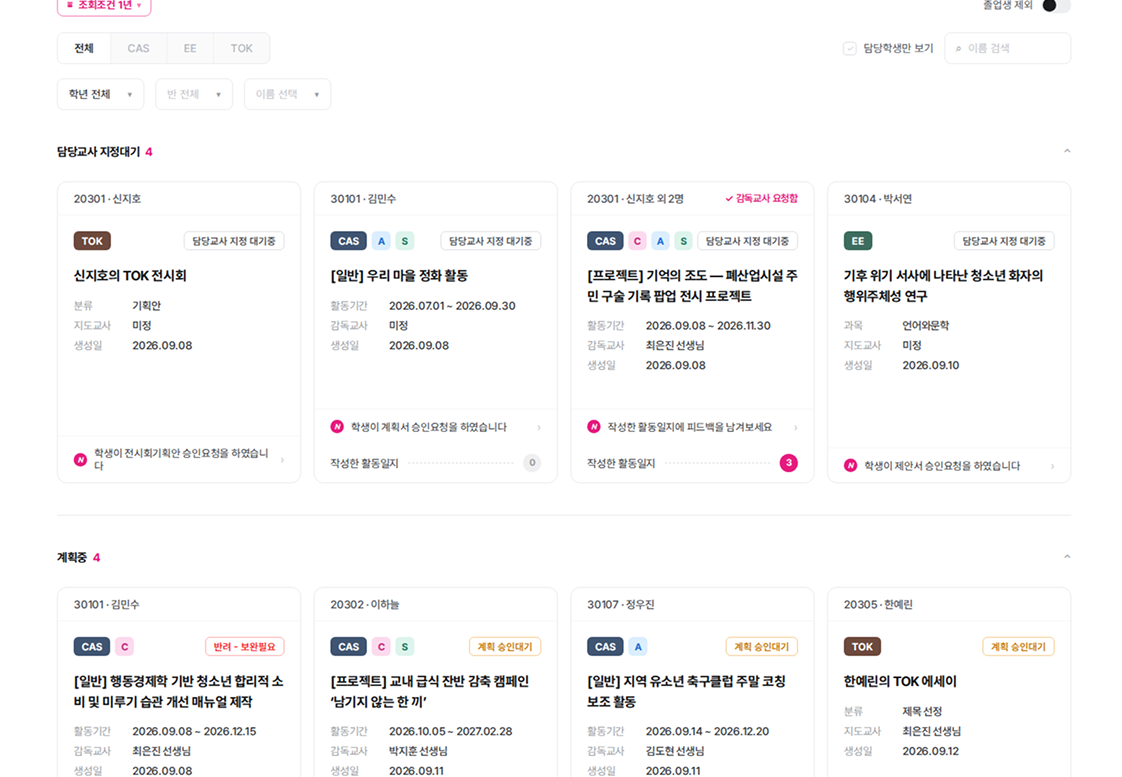Open 신지호의 TOK 전시회 card title
The image size is (1122, 777).
(x=130, y=275)
